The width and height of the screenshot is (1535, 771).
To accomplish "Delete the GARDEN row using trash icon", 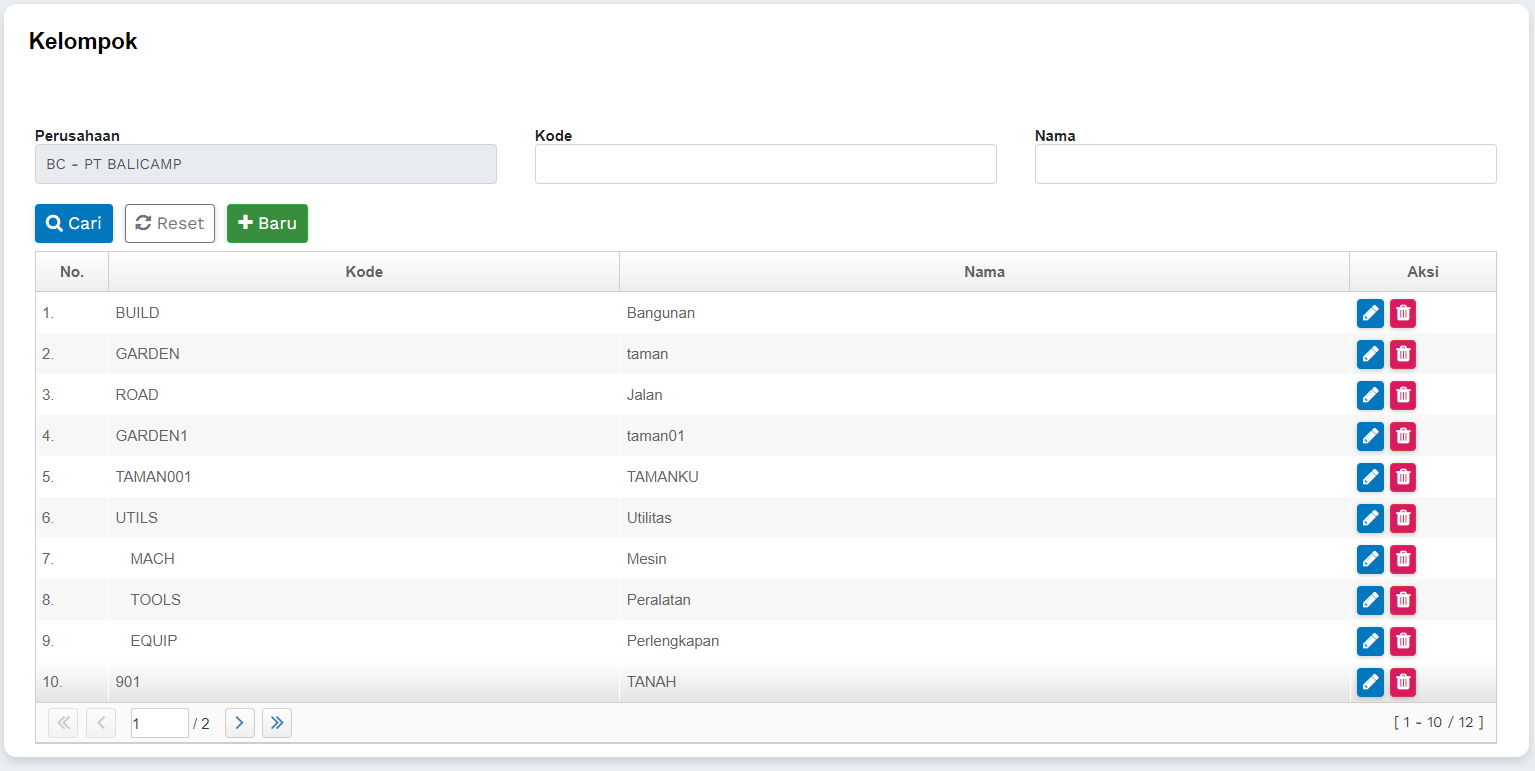I will coord(1403,354).
